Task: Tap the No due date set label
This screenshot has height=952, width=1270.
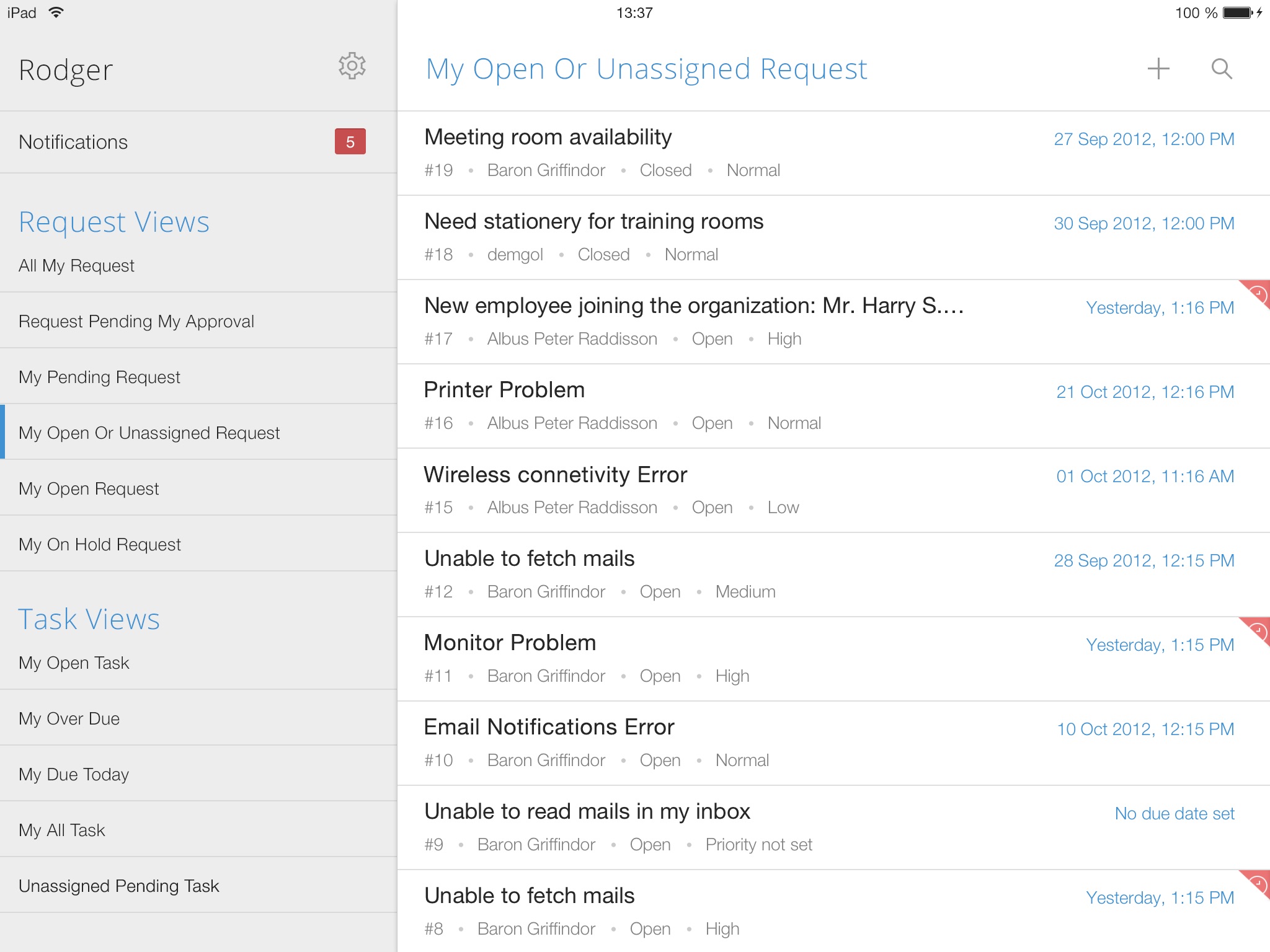Action: coord(1175,814)
